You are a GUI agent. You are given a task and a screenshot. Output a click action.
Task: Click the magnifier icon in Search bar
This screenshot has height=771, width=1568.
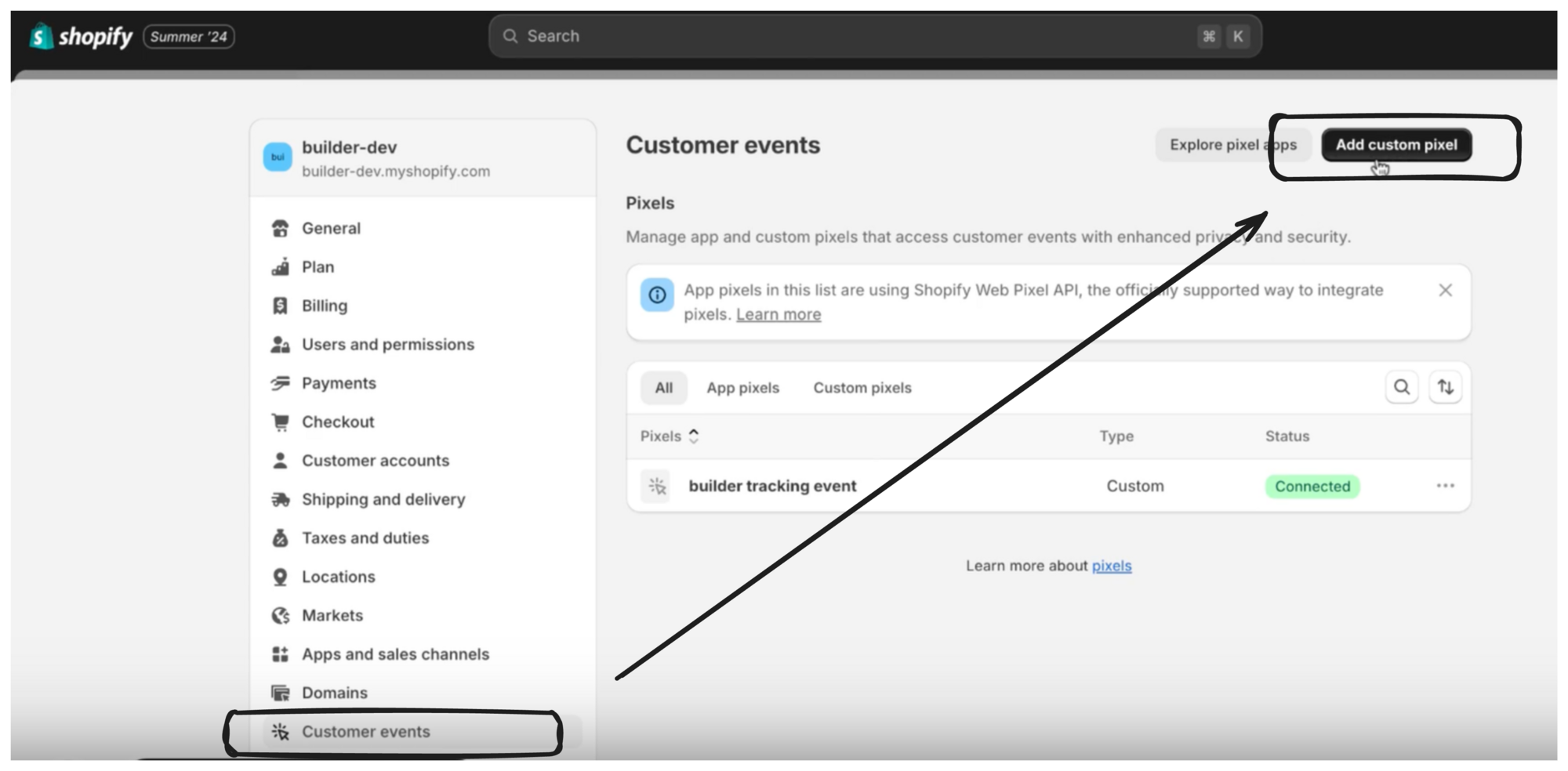coord(510,36)
